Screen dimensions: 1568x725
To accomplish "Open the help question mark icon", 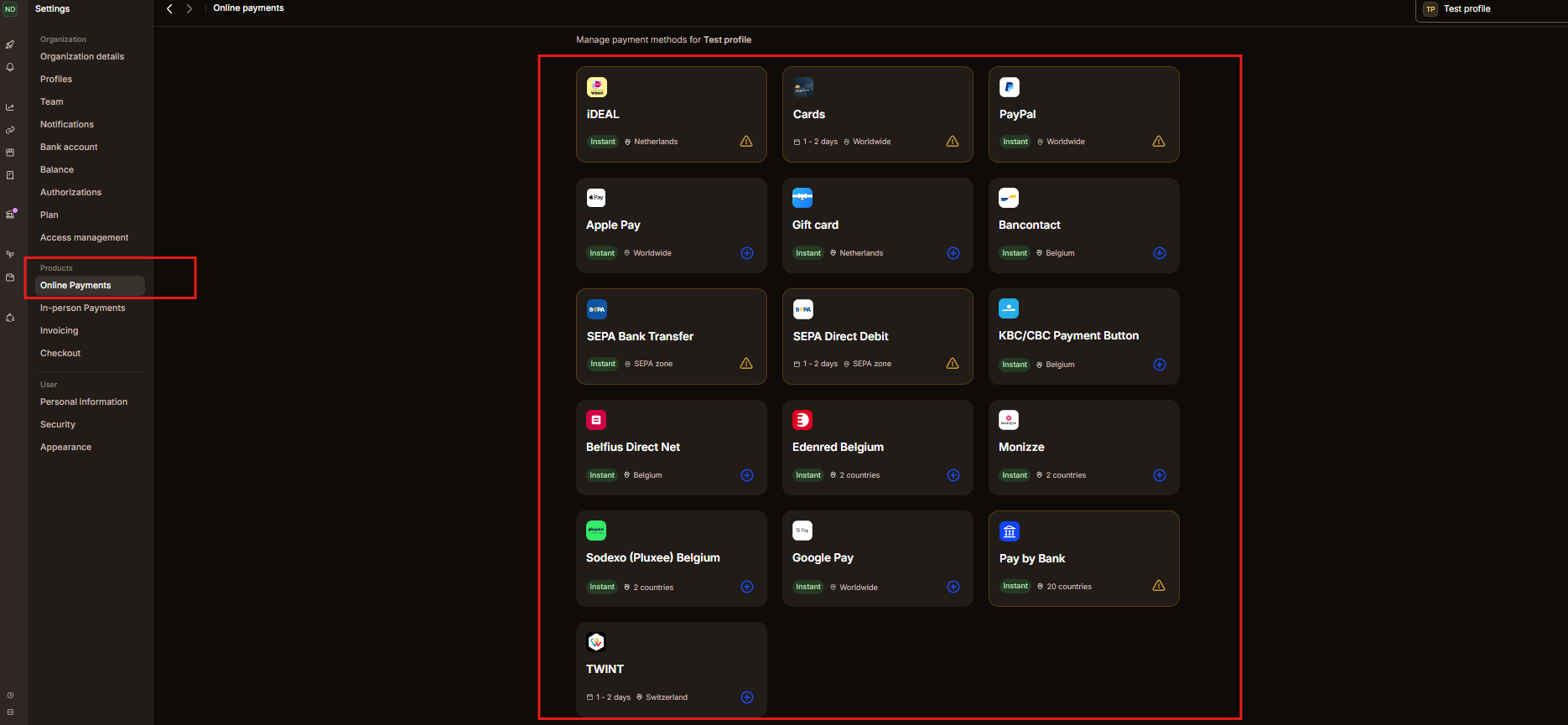I will click(x=10, y=696).
